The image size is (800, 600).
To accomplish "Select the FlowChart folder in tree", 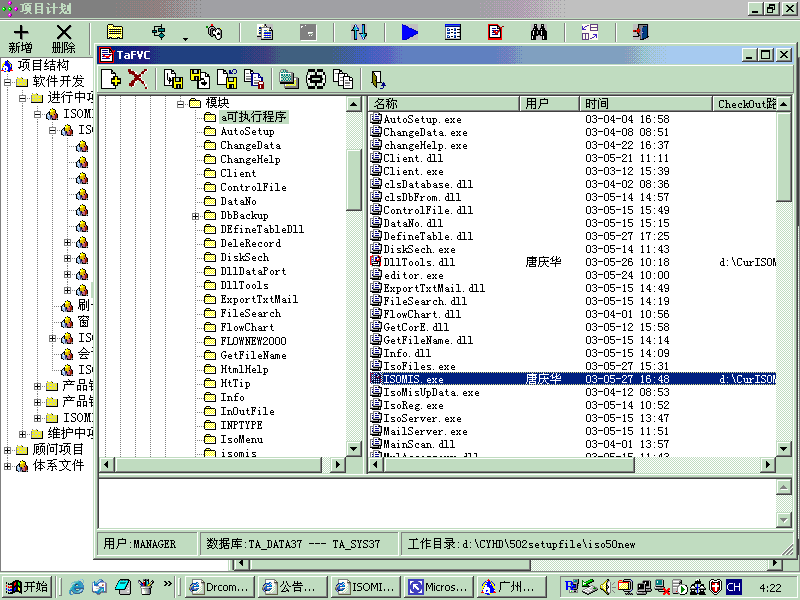I will pyautogui.click(x=246, y=327).
